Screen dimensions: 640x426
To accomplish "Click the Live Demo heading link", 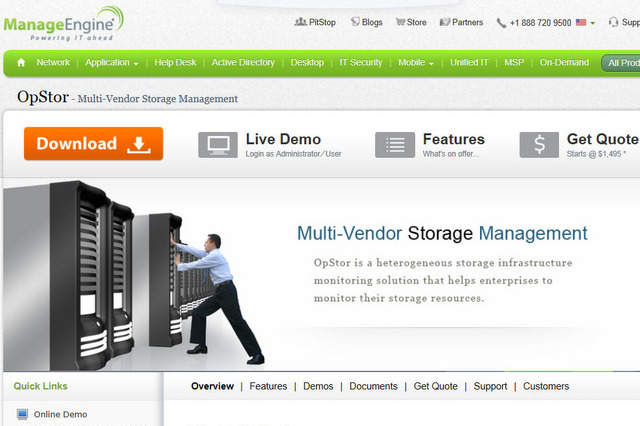I will pyautogui.click(x=283, y=139).
